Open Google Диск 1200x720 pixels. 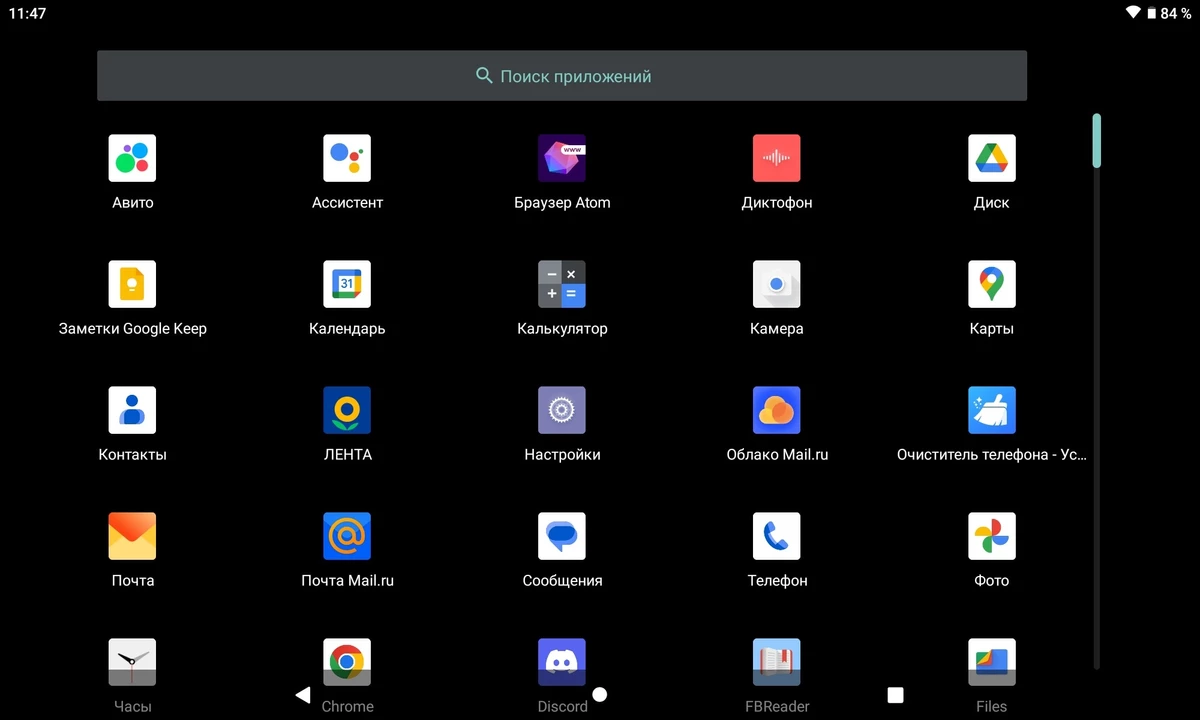click(992, 158)
